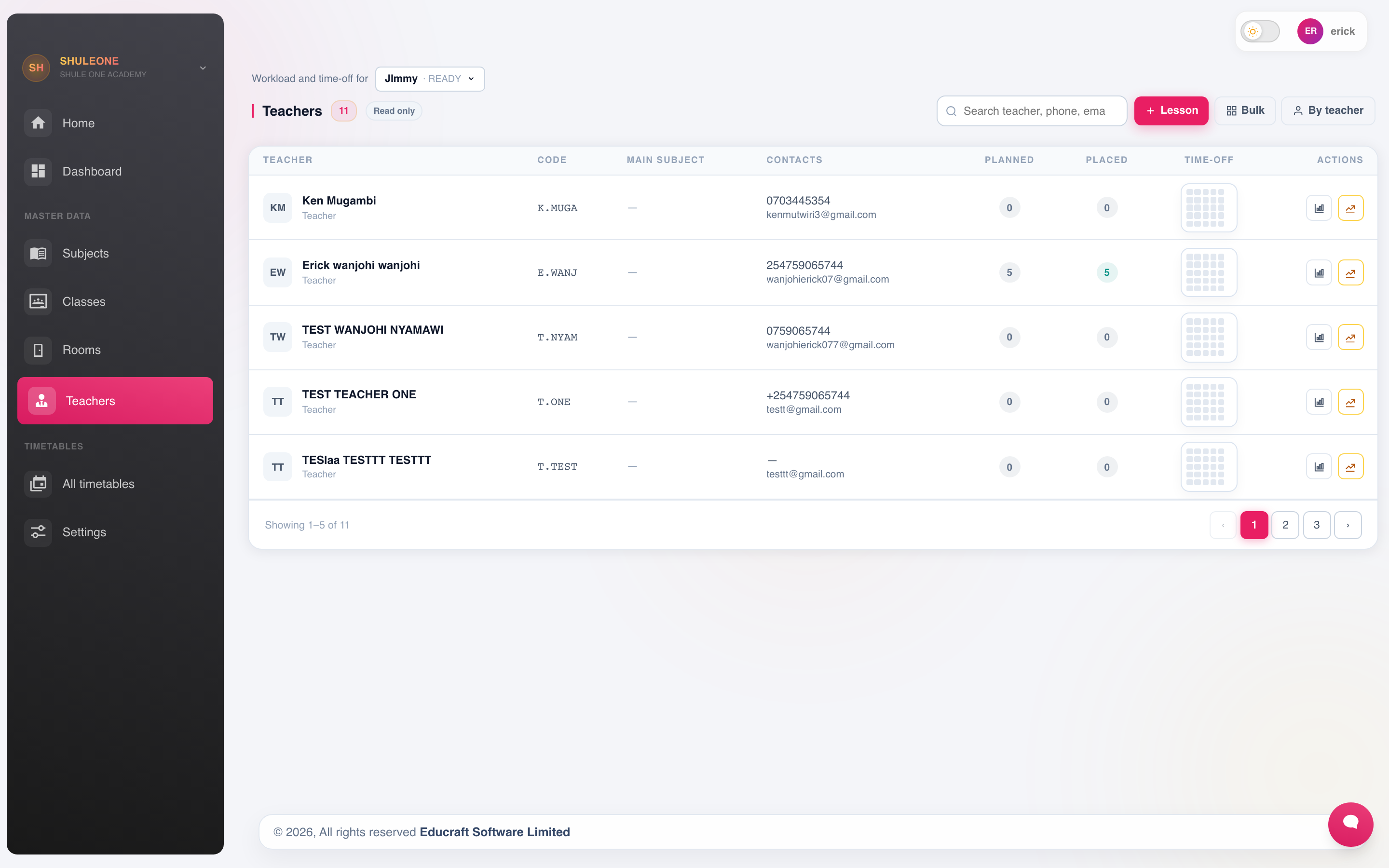
Task: Click the Settings menu item label
Action: (84, 532)
